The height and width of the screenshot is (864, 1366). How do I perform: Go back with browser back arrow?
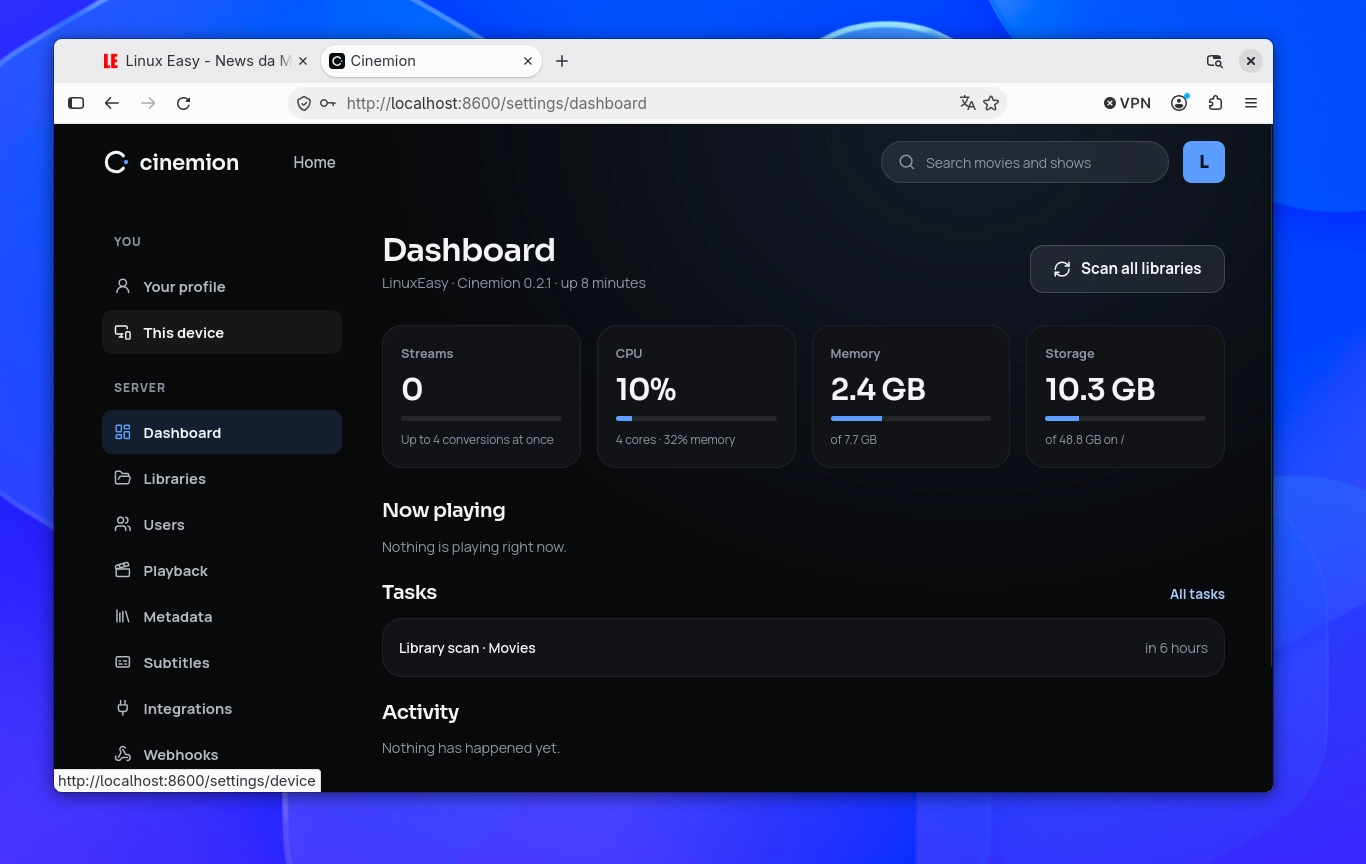coord(112,103)
